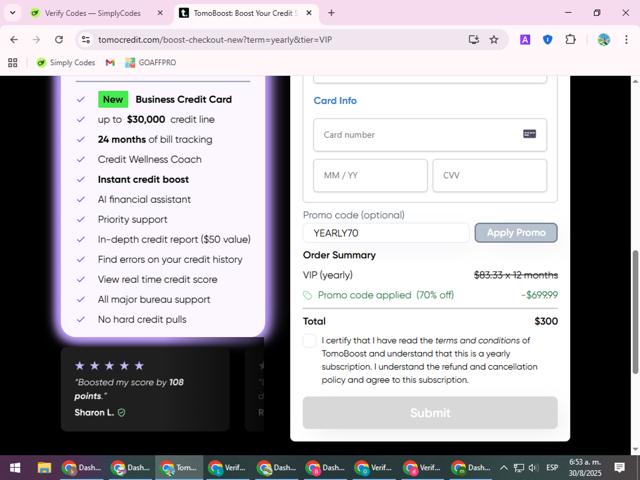640x480 pixels.
Task: Install app icon in the address bar
Action: [473, 40]
